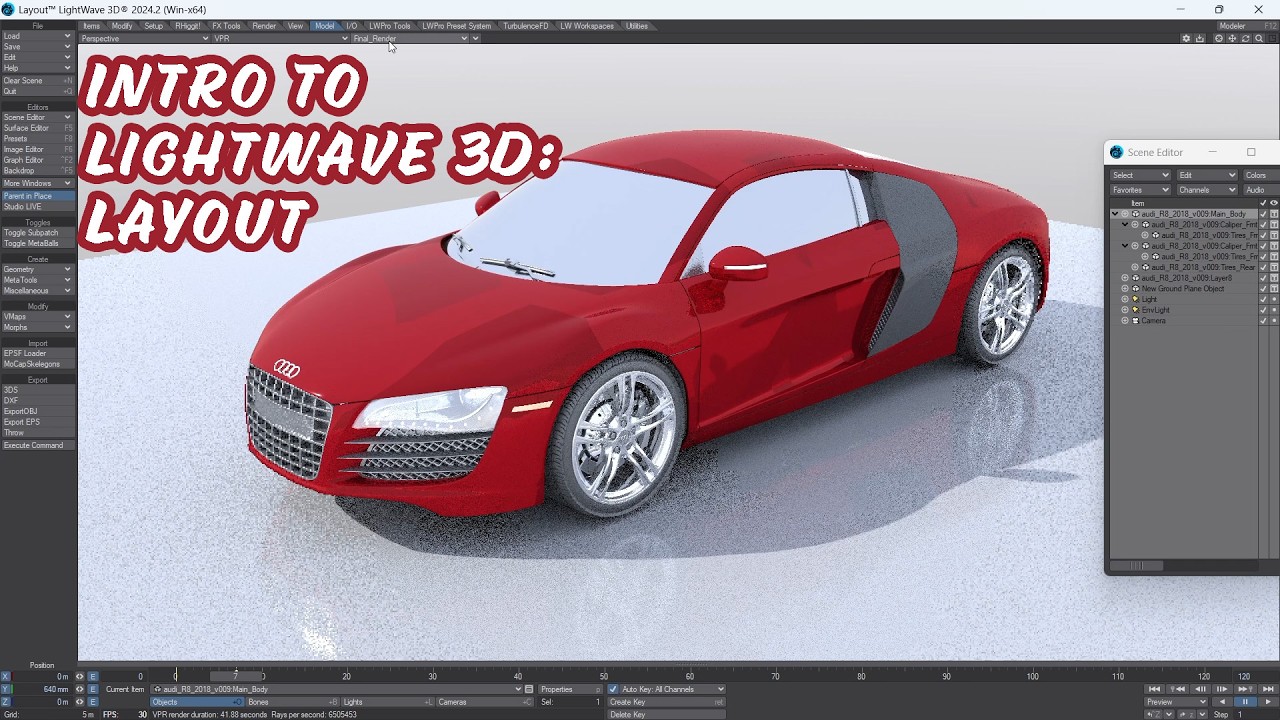Select the viewport zoom magnifier icon

1259,38
